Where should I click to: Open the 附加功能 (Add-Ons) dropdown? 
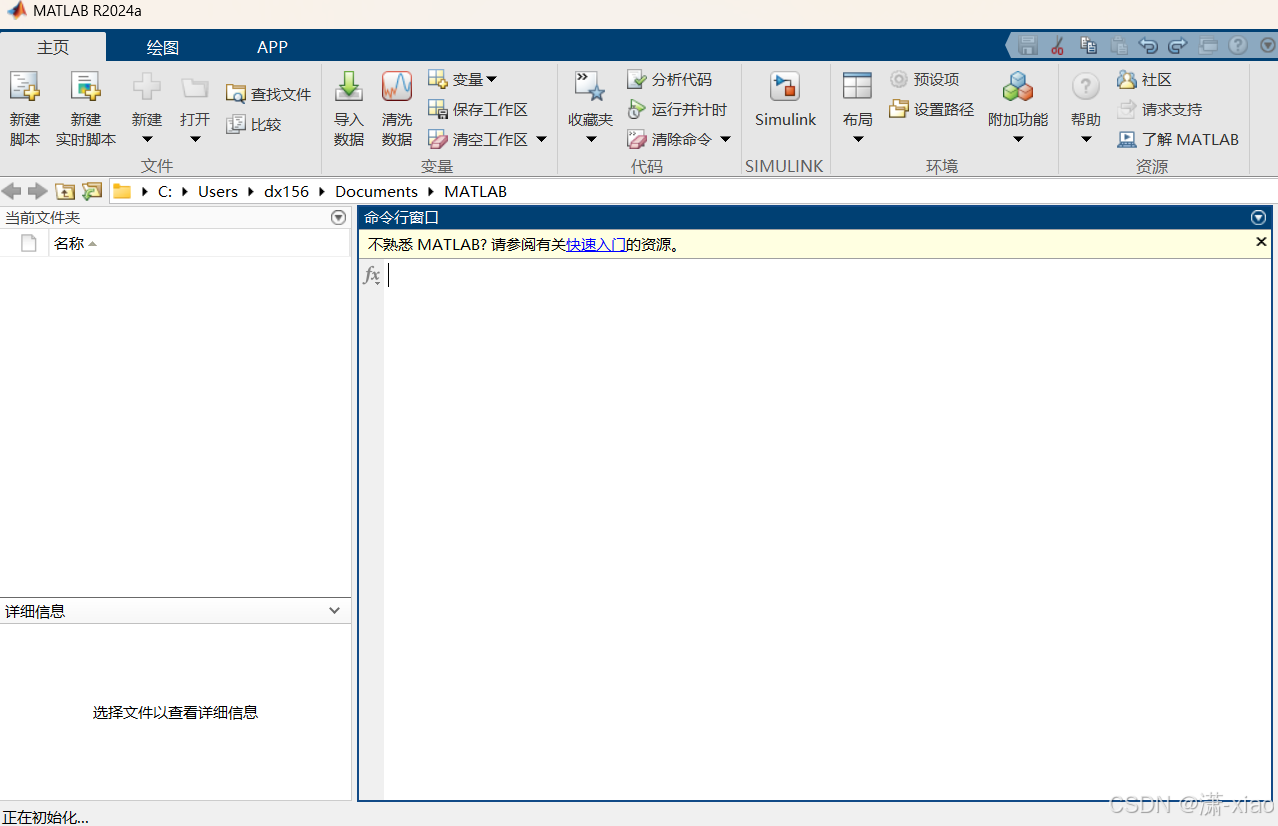coord(1018,139)
